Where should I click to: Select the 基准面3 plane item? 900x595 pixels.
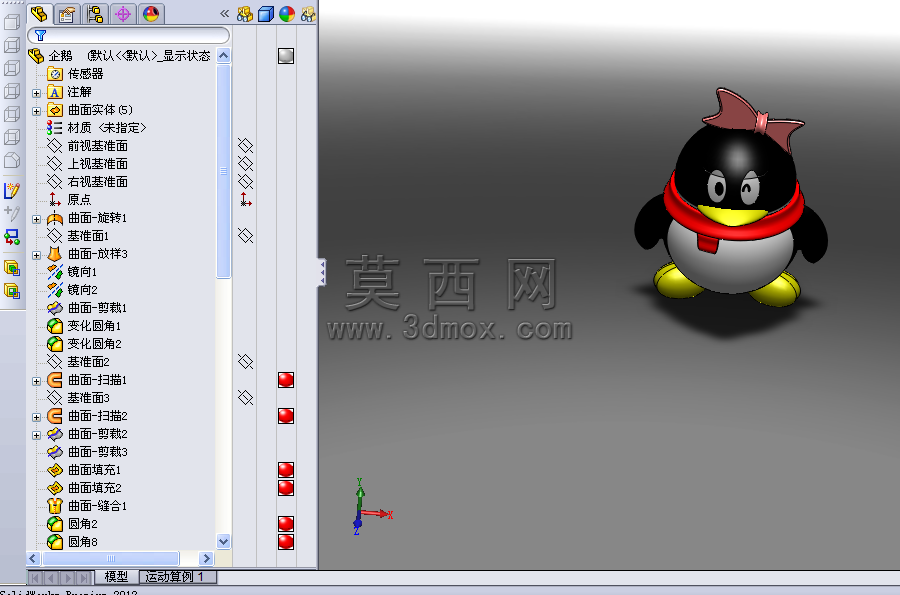click(78, 398)
